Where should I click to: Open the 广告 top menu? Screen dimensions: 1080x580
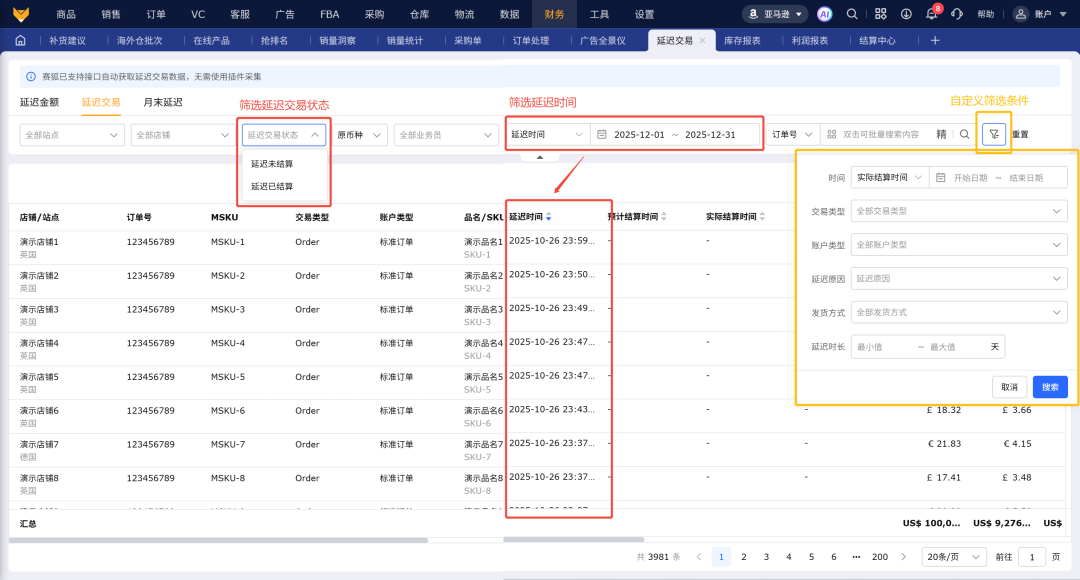tap(285, 14)
